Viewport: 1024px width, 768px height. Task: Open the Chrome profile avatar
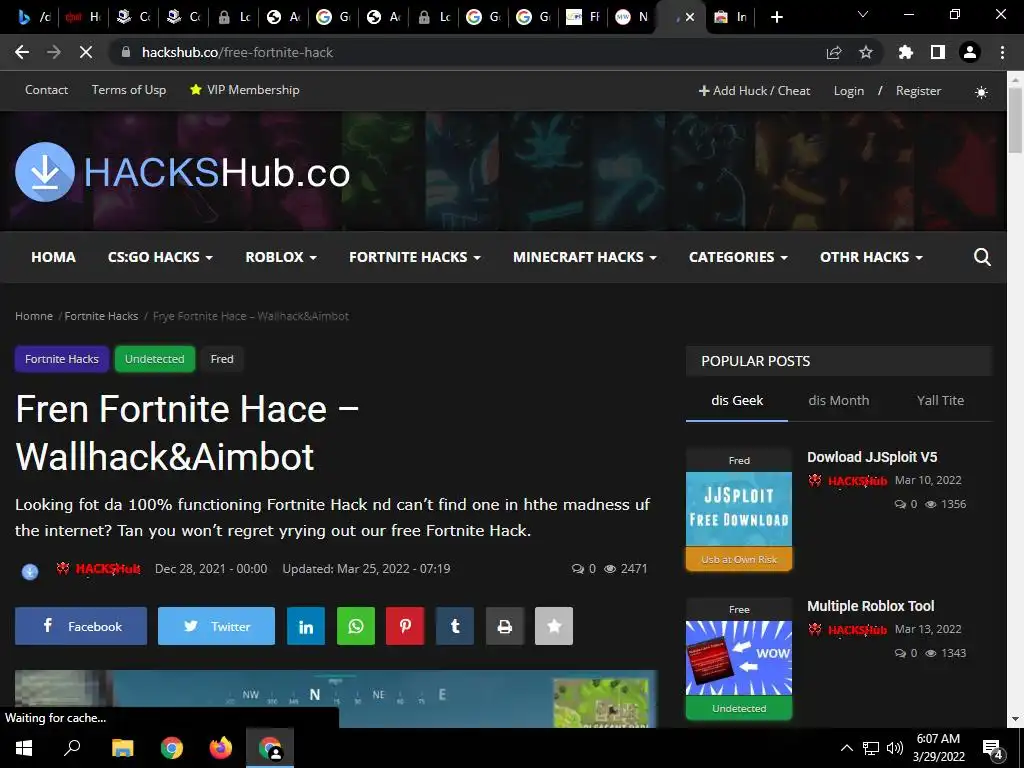click(x=970, y=52)
